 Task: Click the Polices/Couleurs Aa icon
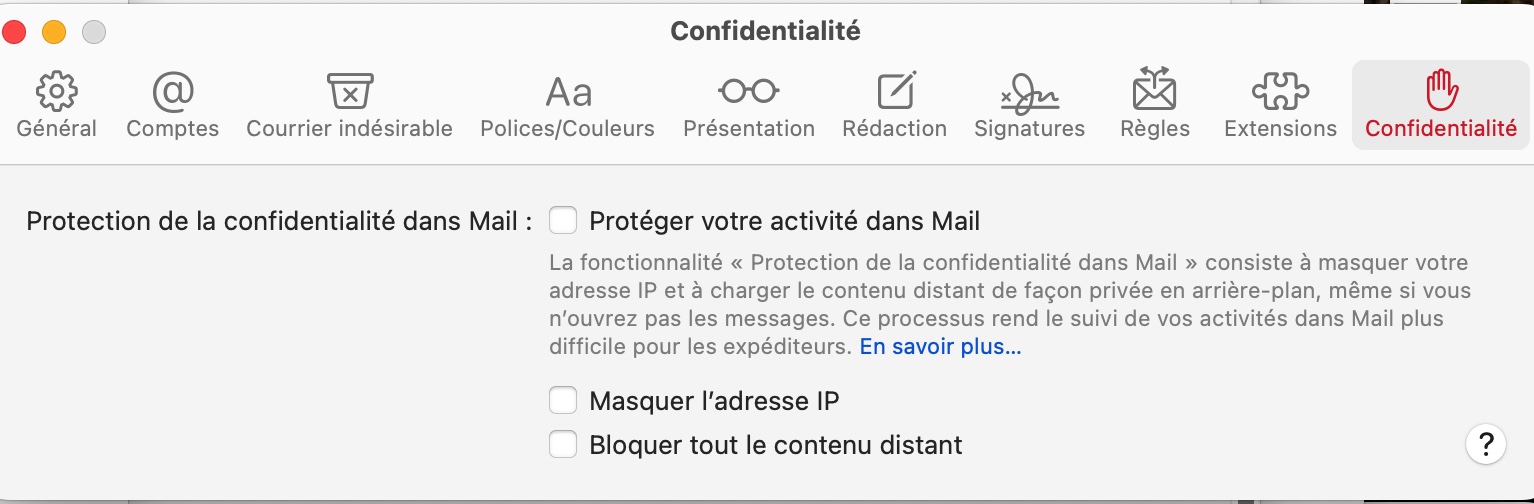point(567,93)
